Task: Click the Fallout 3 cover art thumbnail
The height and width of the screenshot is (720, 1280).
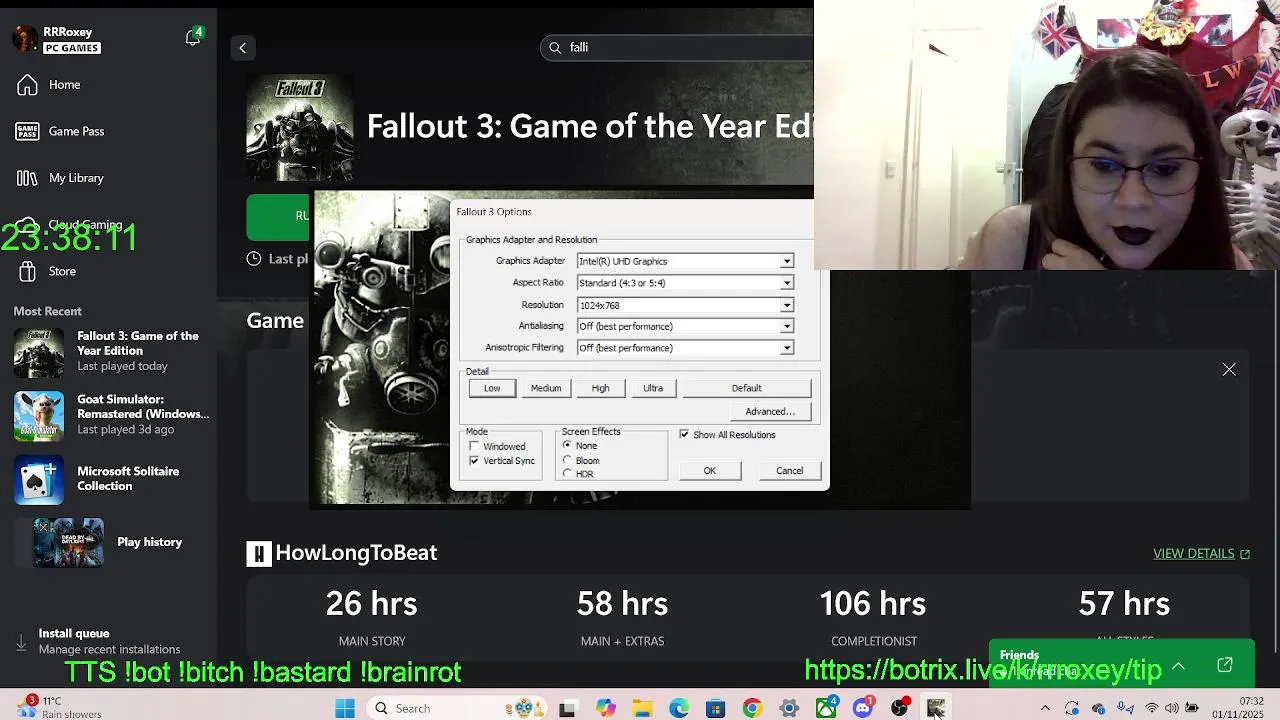Action: pos(300,128)
